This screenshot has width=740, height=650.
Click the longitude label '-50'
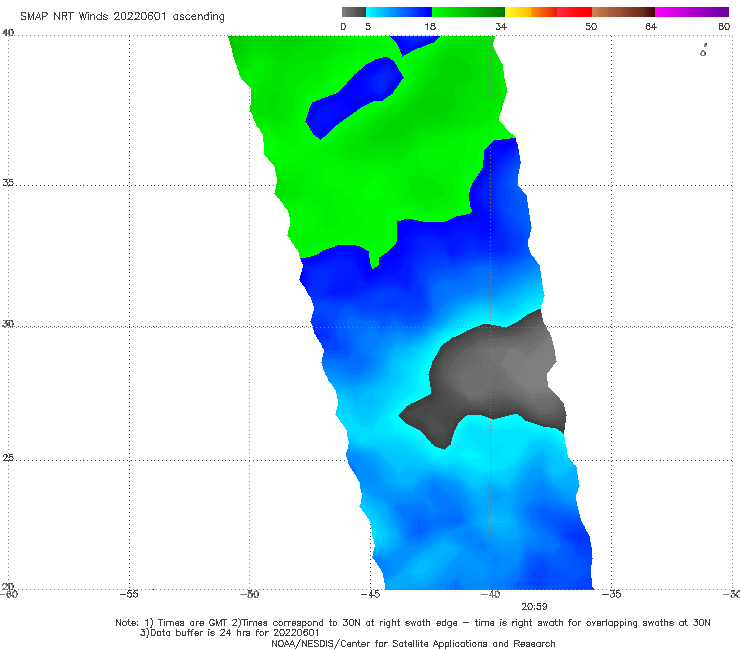(x=249, y=594)
